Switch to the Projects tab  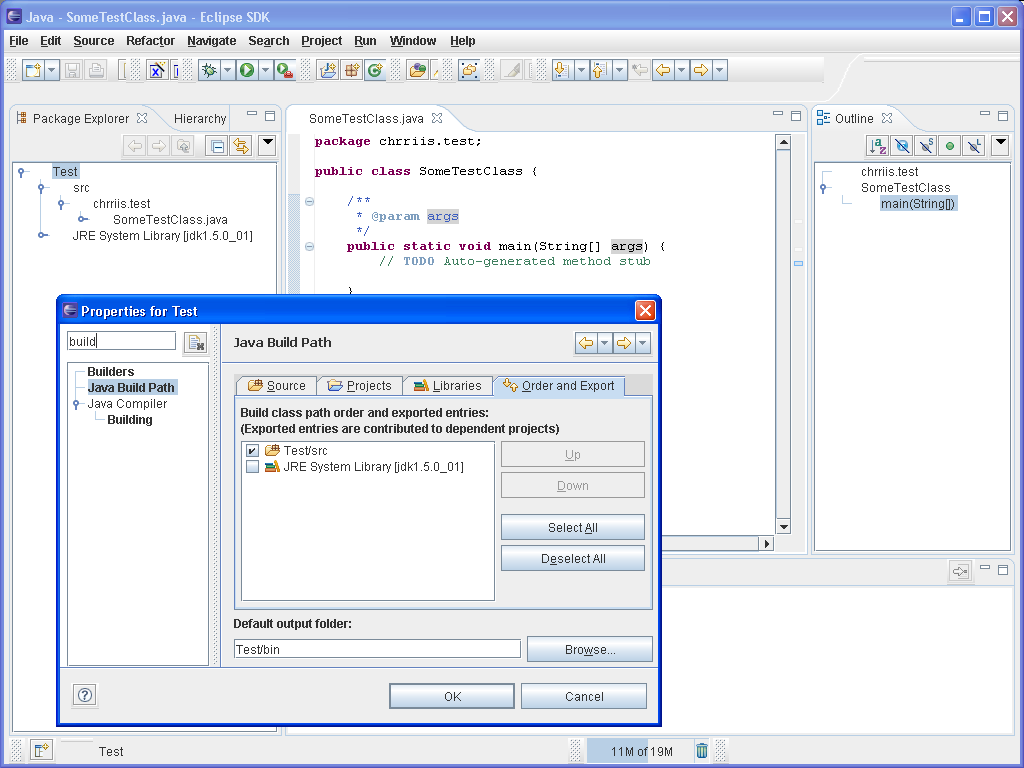[x=360, y=386]
